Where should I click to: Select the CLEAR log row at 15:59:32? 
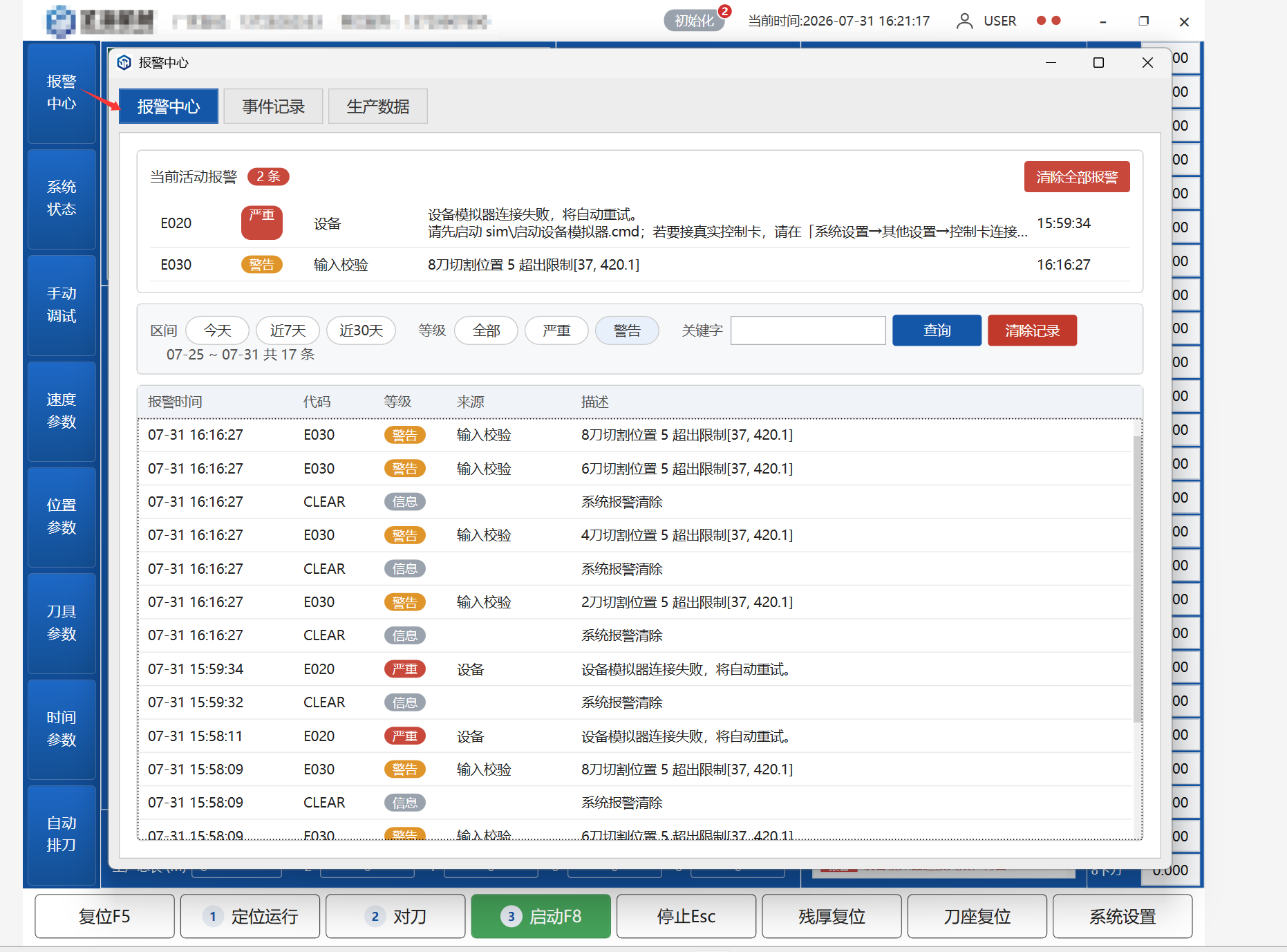click(x=636, y=702)
